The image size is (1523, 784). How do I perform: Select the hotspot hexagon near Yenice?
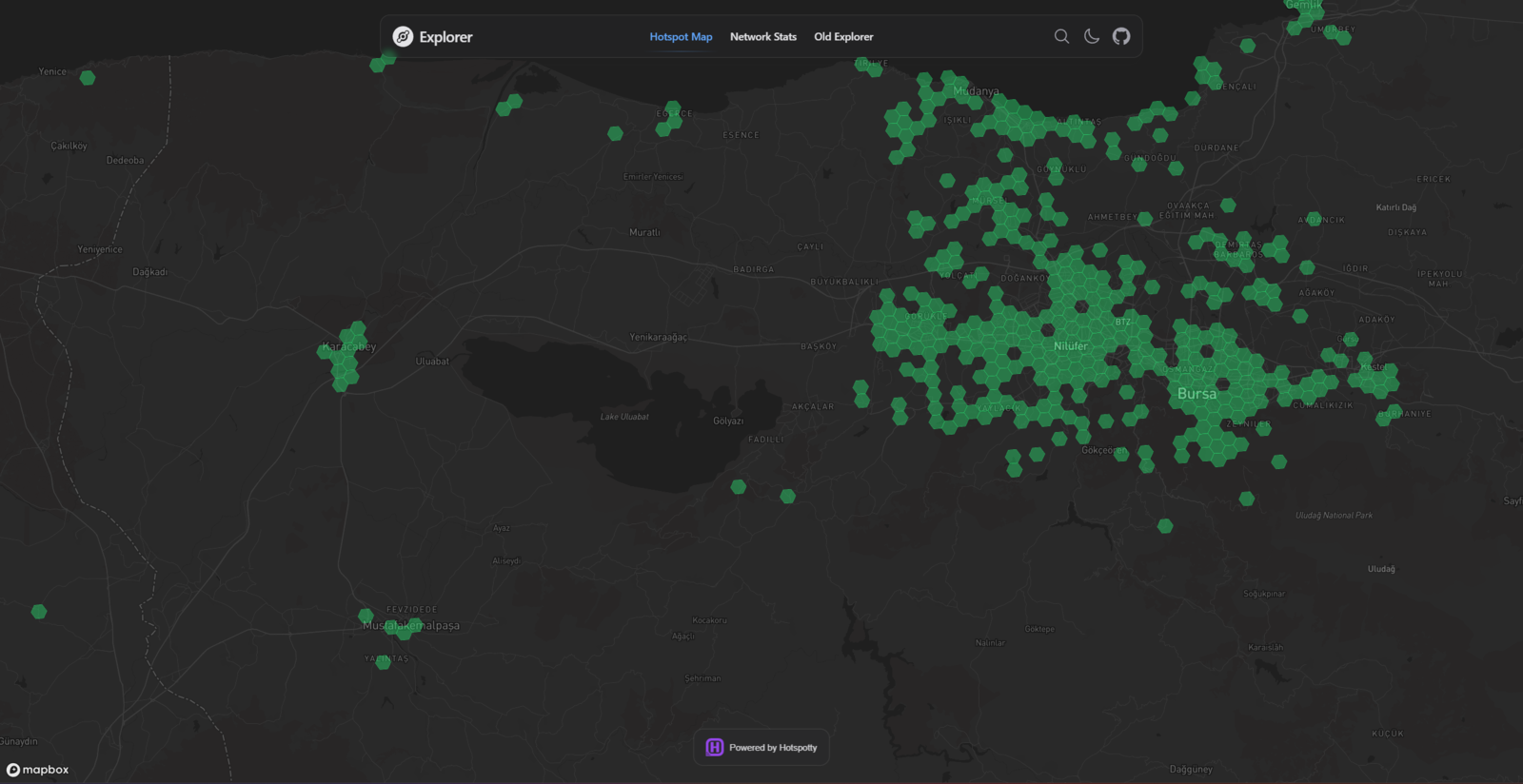pyautogui.click(x=88, y=78)
